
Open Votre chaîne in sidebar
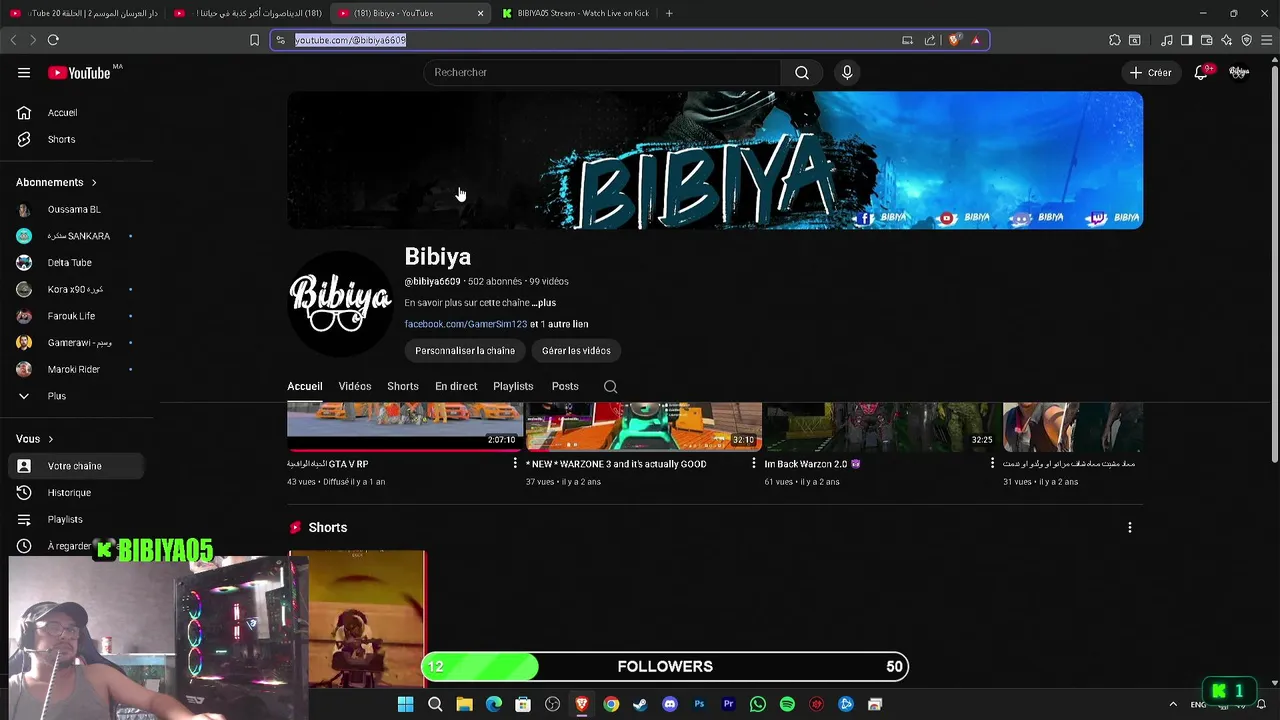click(78, 466)
